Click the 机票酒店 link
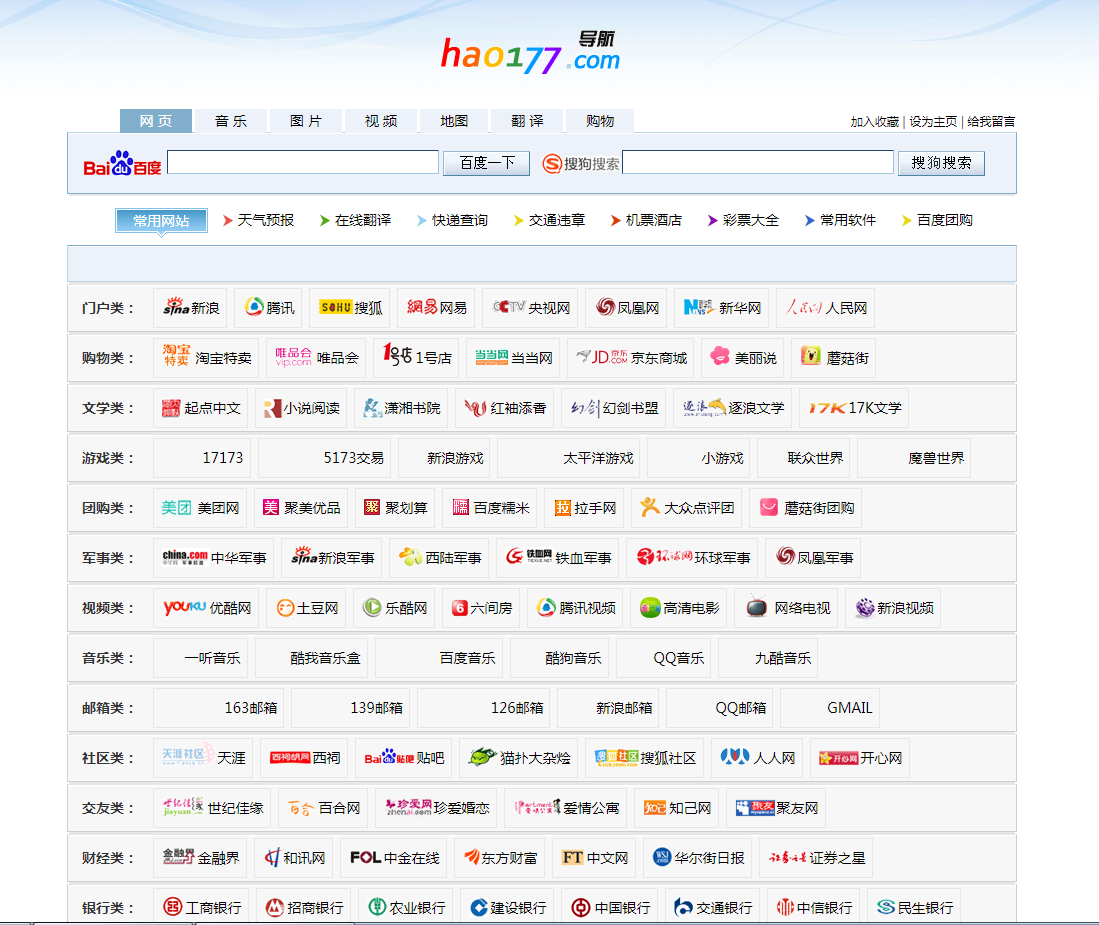 tap(654, 220)
